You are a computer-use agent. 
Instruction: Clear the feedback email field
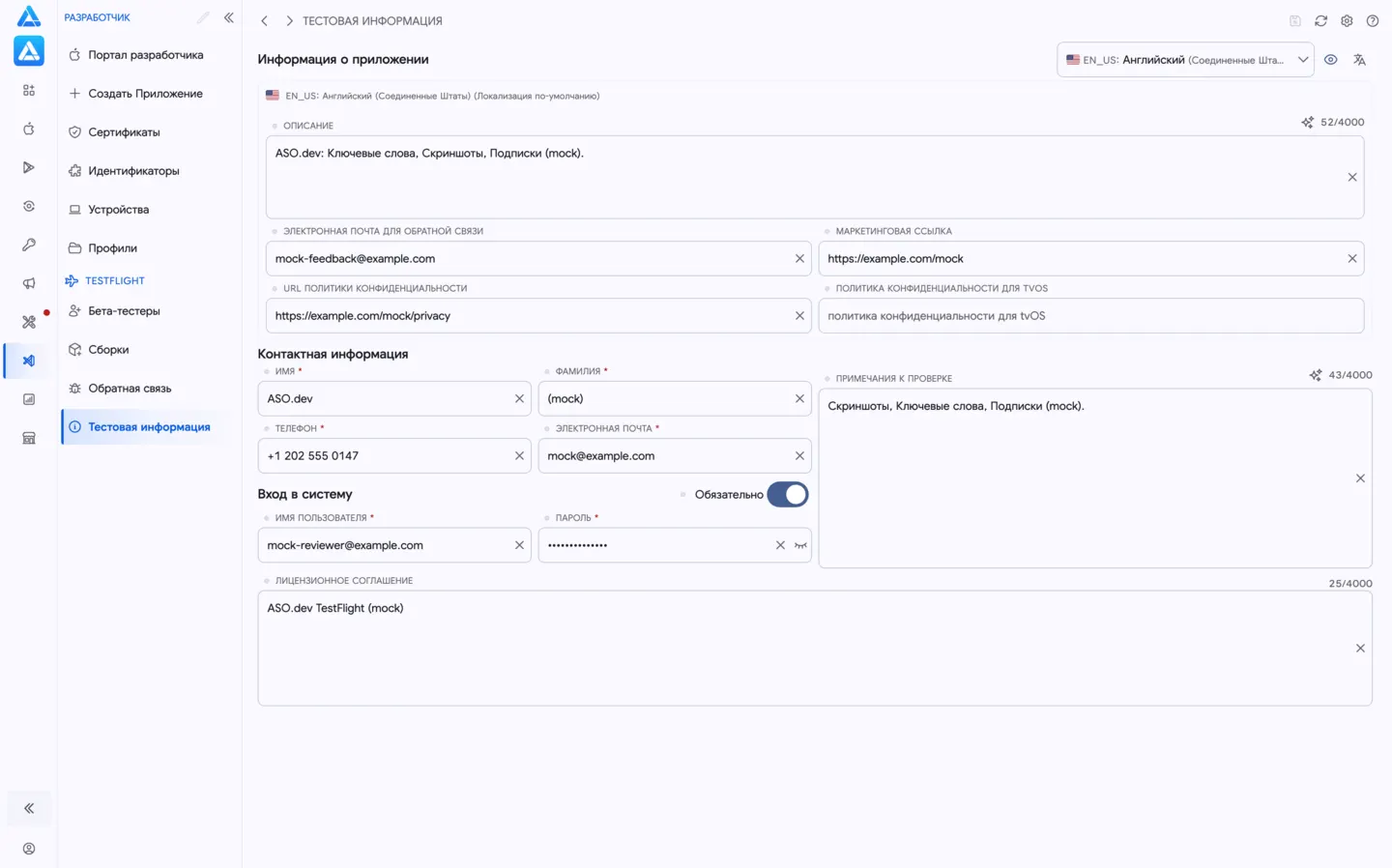click(x=799, y=259)
